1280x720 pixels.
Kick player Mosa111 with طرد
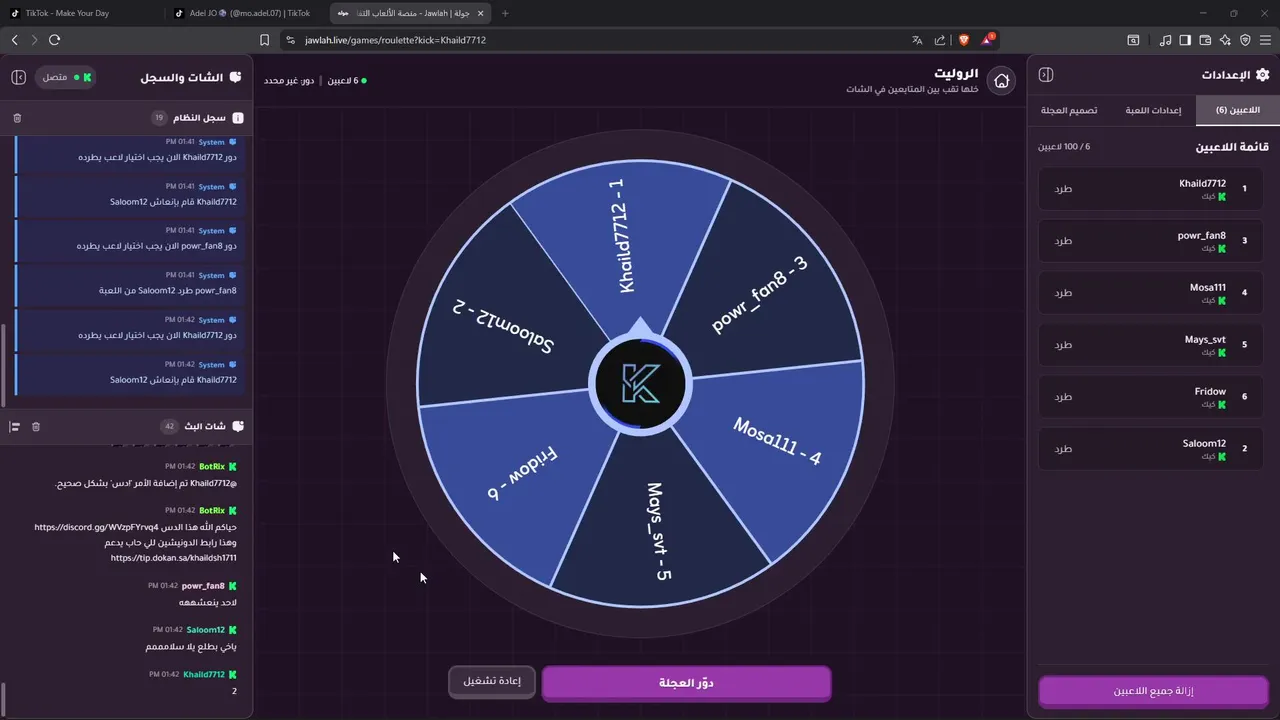pyautogui.click(x=1063, y=293)
